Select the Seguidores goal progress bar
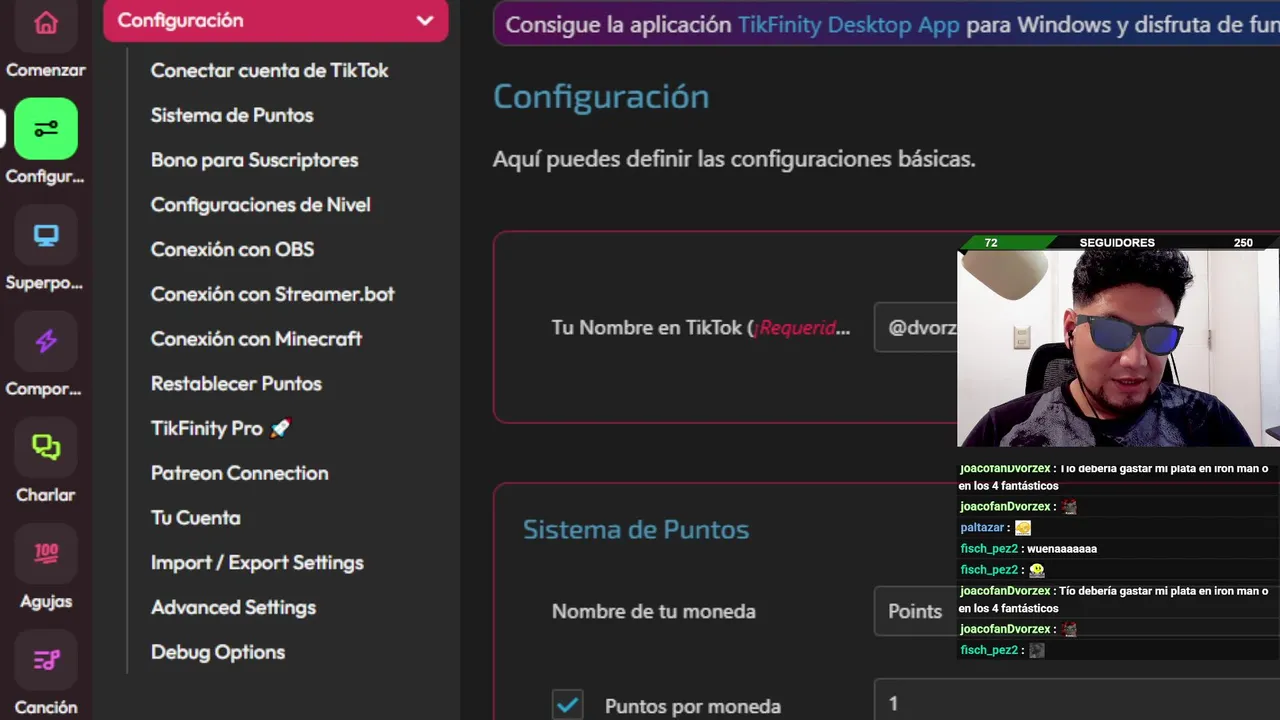The image size is (1280, 720). tap(1118, 242)
